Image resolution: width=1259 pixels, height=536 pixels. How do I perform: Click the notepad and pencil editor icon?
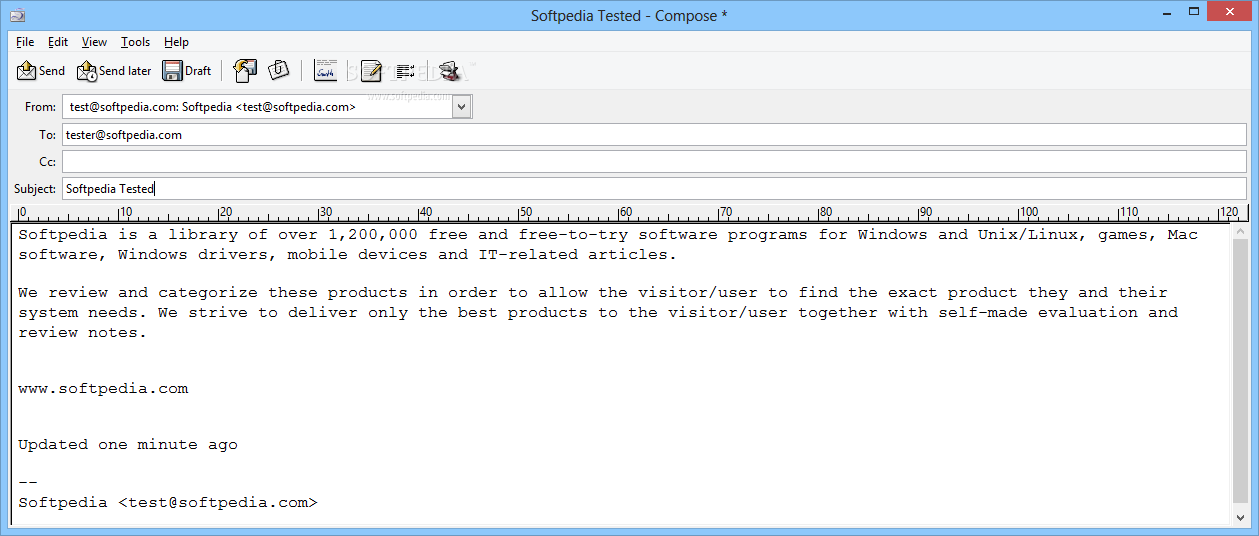point(371,71)
